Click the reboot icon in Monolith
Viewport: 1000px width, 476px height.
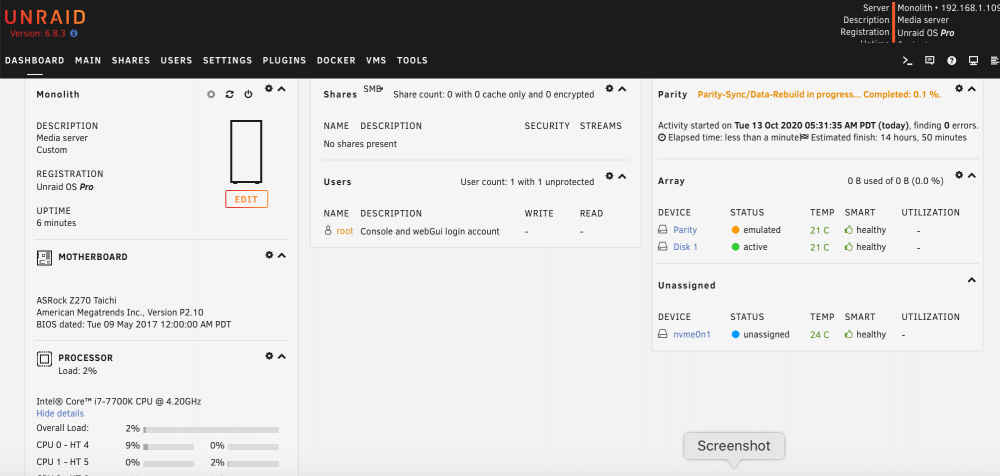click(x=230, y=94)
